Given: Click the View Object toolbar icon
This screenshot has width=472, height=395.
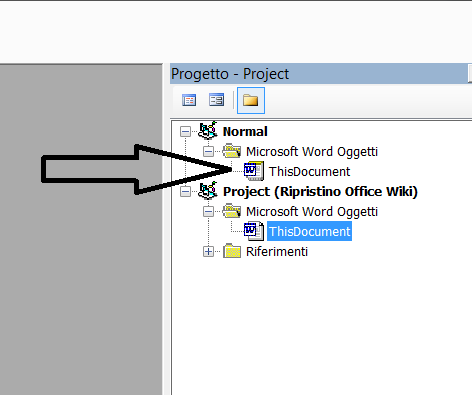Looking at the screenshot, I should coord(216,100).
